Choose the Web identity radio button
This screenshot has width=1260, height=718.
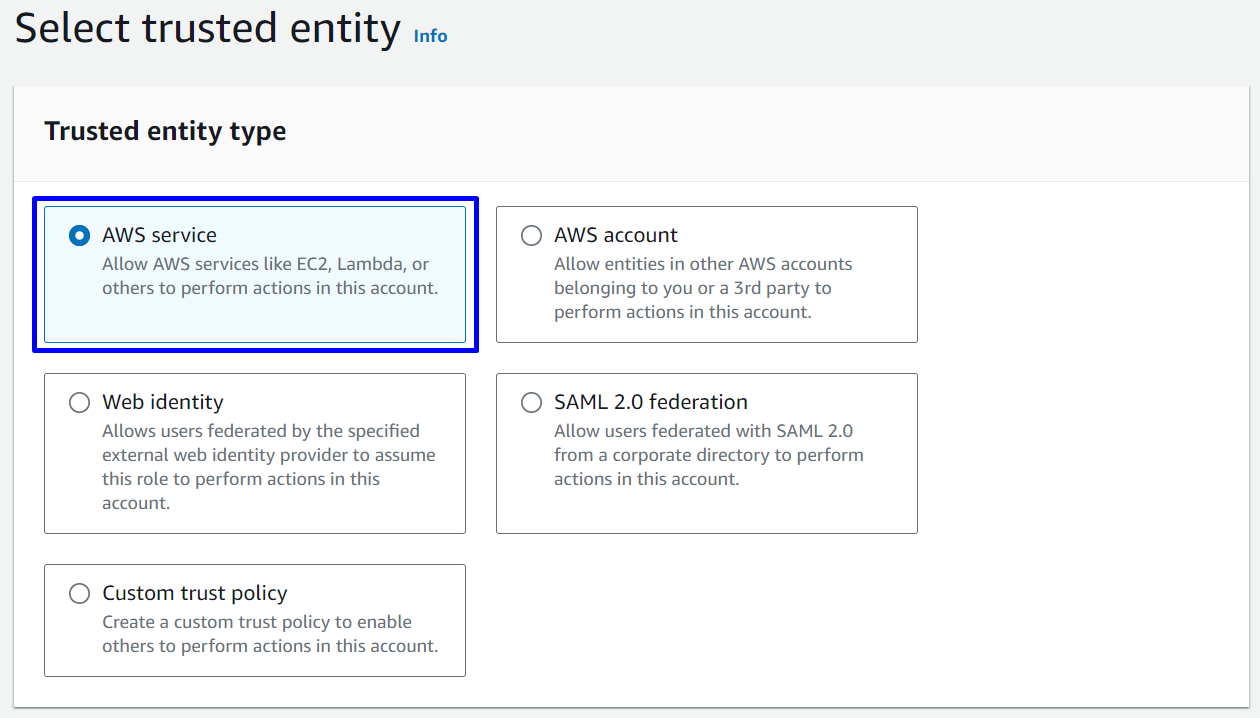click(x=79, y=403)
